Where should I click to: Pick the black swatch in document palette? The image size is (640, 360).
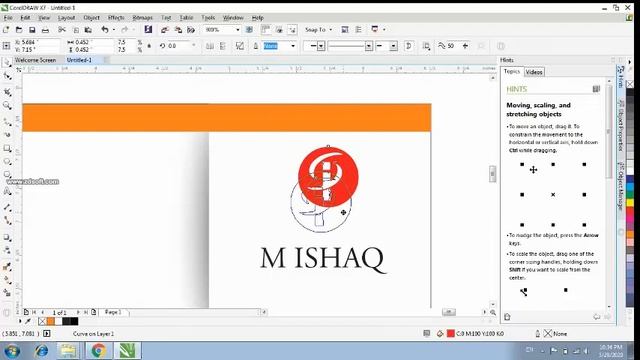pos(74,322)
